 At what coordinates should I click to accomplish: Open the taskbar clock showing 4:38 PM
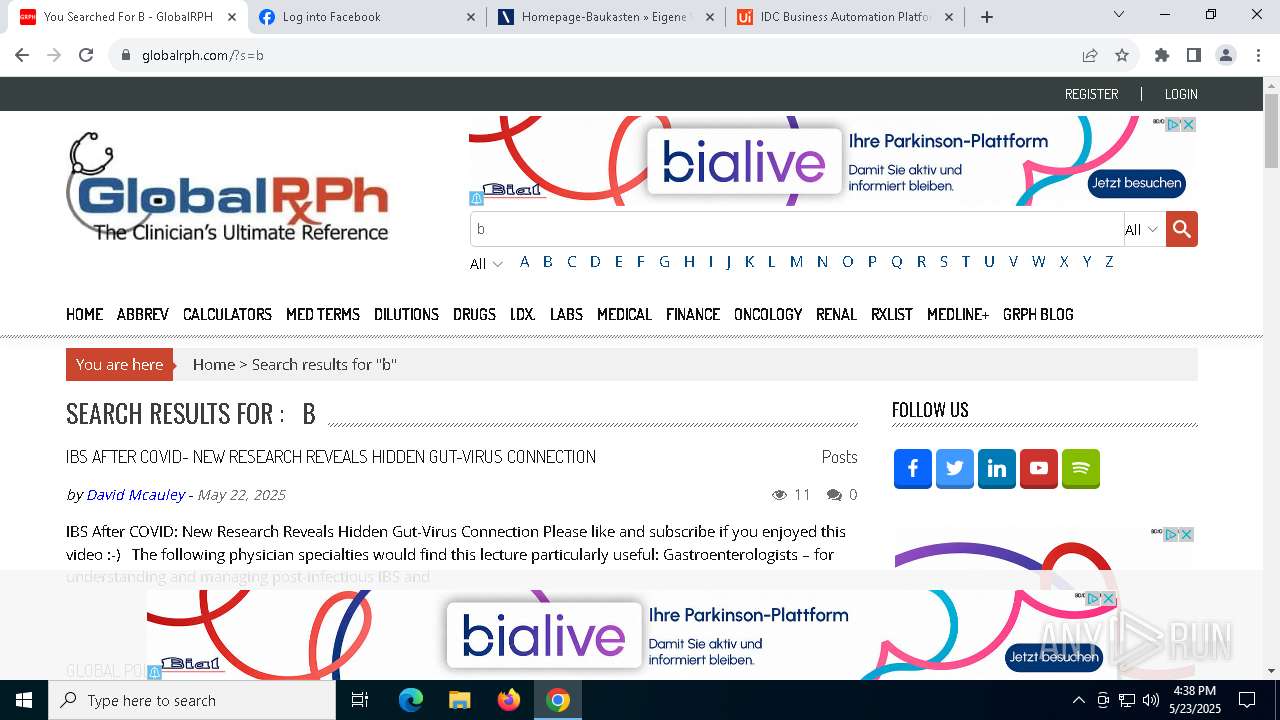pos(1194,700)
